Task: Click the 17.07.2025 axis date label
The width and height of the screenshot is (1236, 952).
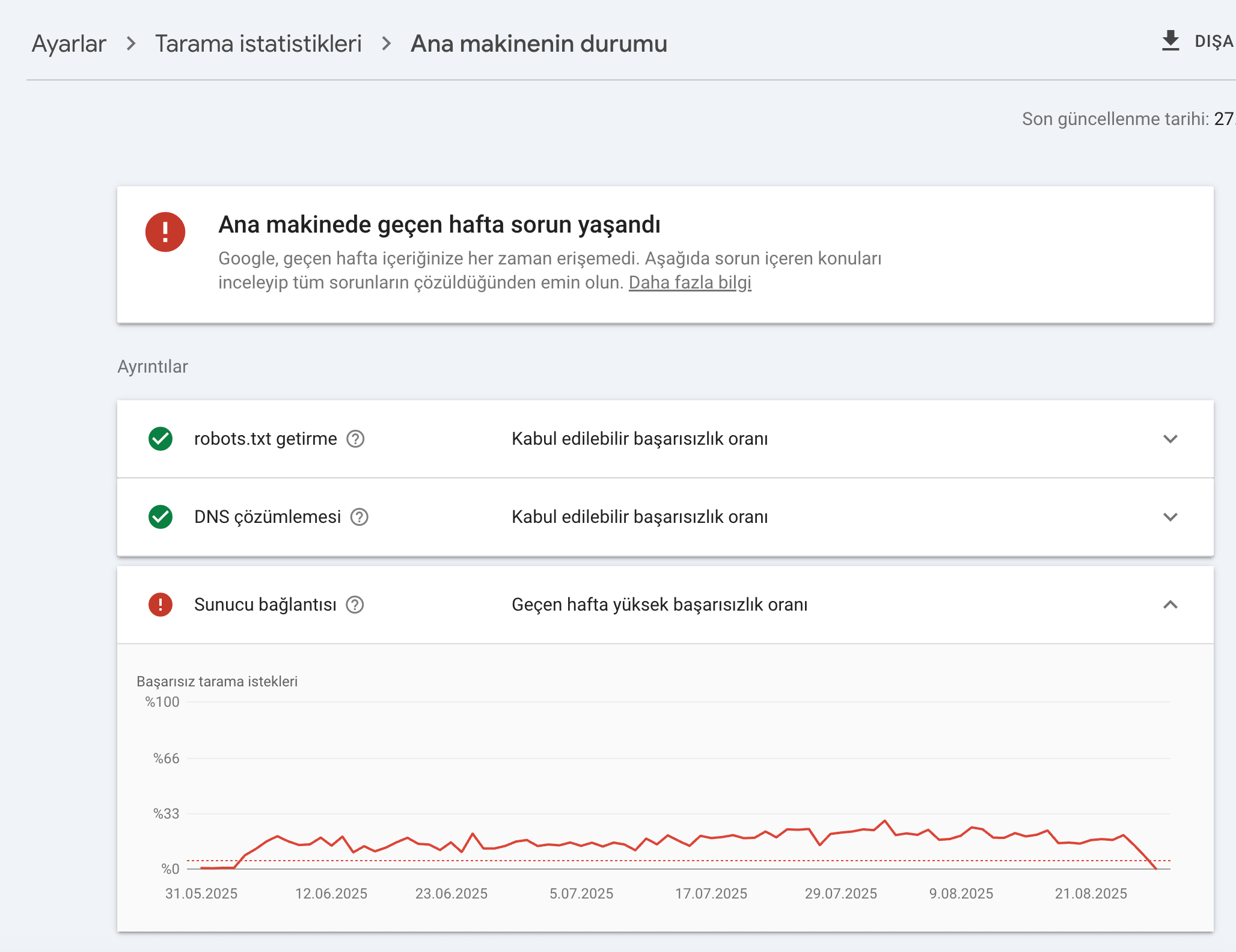Action: 711,894
